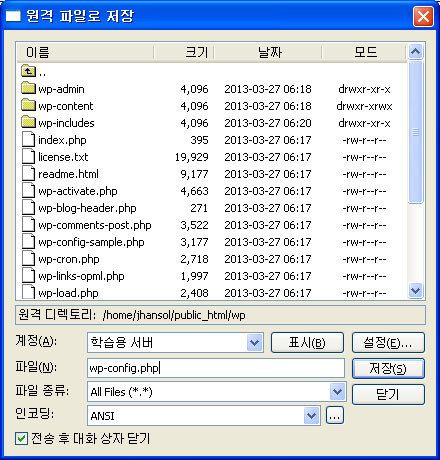This screenshot has width=440, height=460.
Task: Click the wp-comments-post.php file icon
Action: (x=28, y=224)
